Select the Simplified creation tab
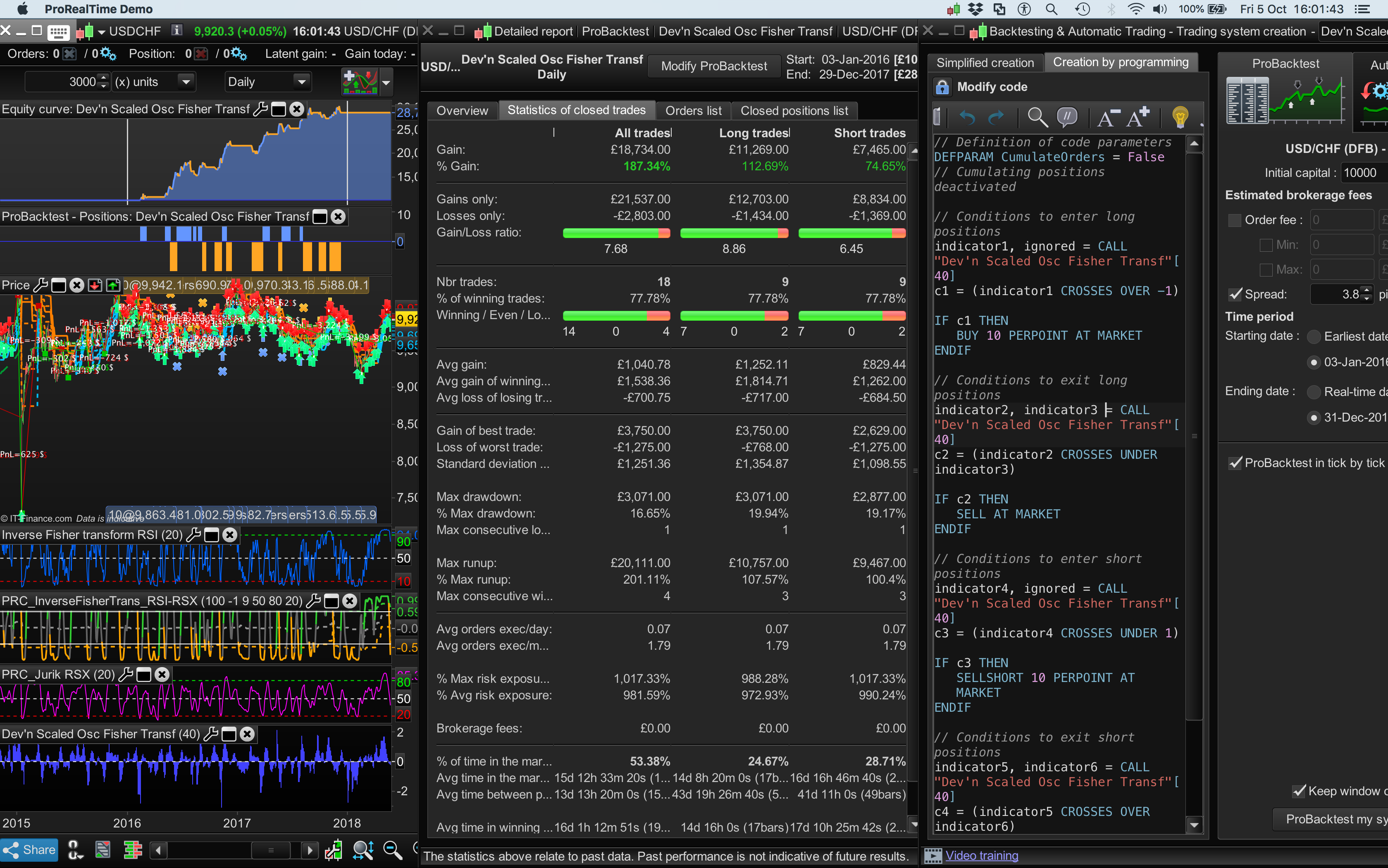This screenshot has height=868, width=1388. [x=985, y=62]
